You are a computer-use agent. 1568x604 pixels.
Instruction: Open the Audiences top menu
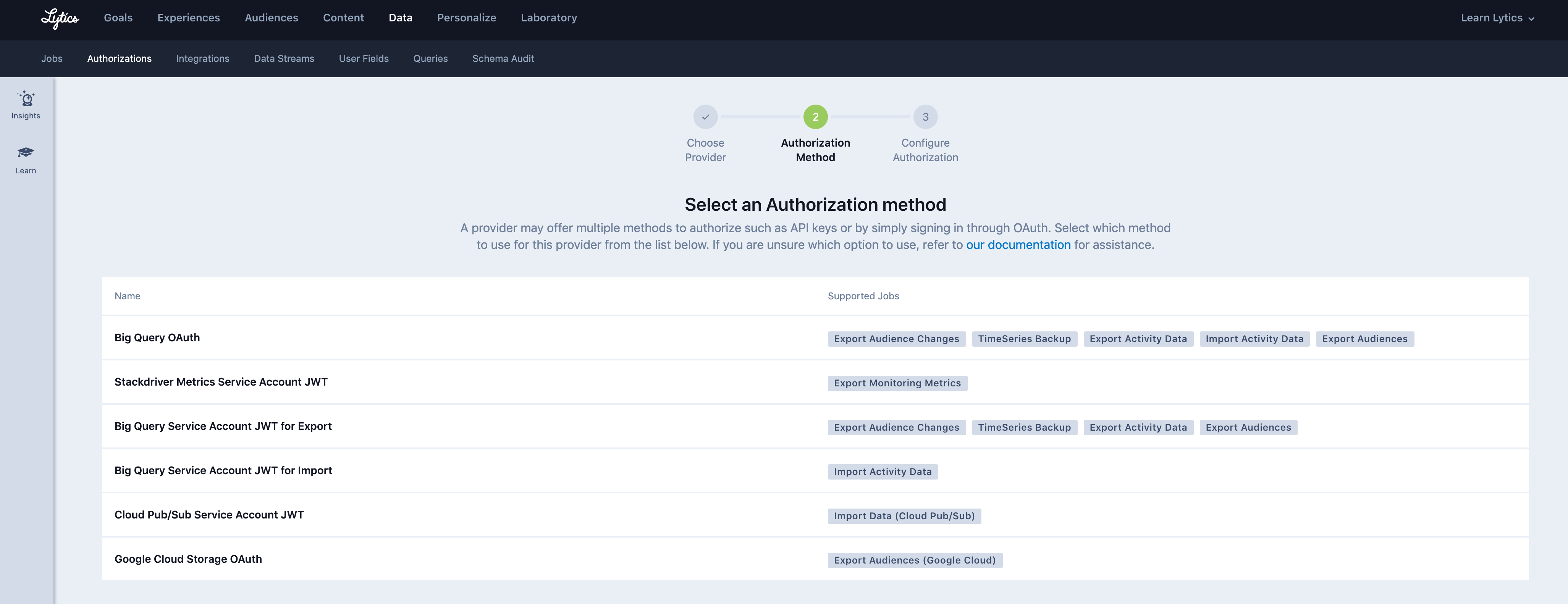click(x=271, y=18)
